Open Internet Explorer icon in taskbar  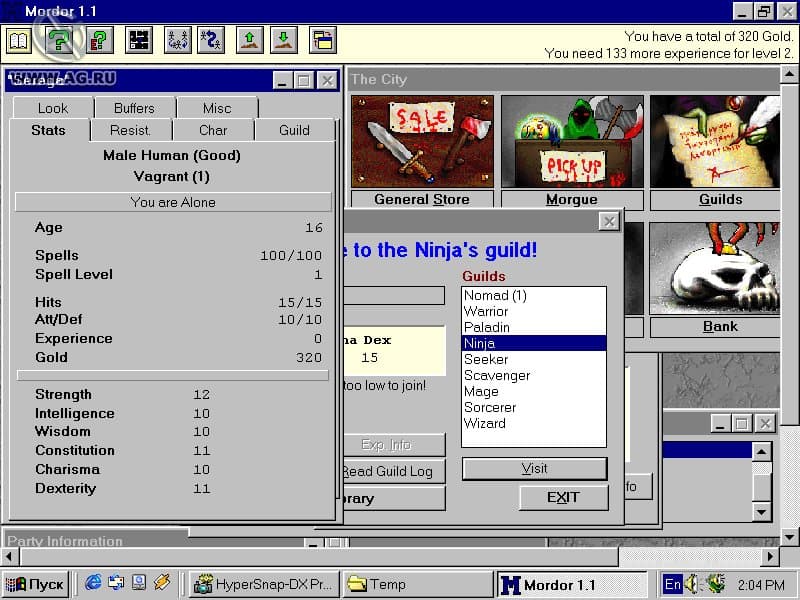click(x=93, y=583)
